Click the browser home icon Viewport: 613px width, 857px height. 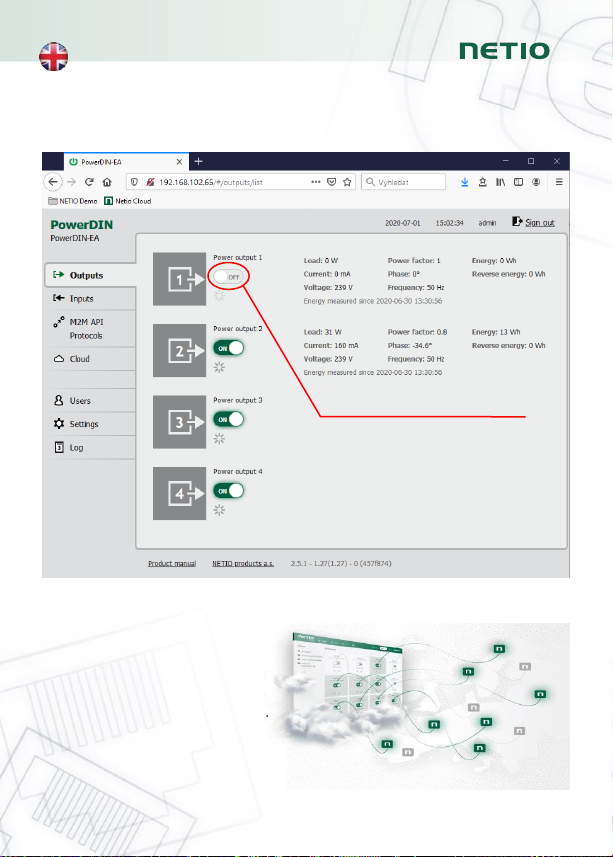[x=107, y=182]
